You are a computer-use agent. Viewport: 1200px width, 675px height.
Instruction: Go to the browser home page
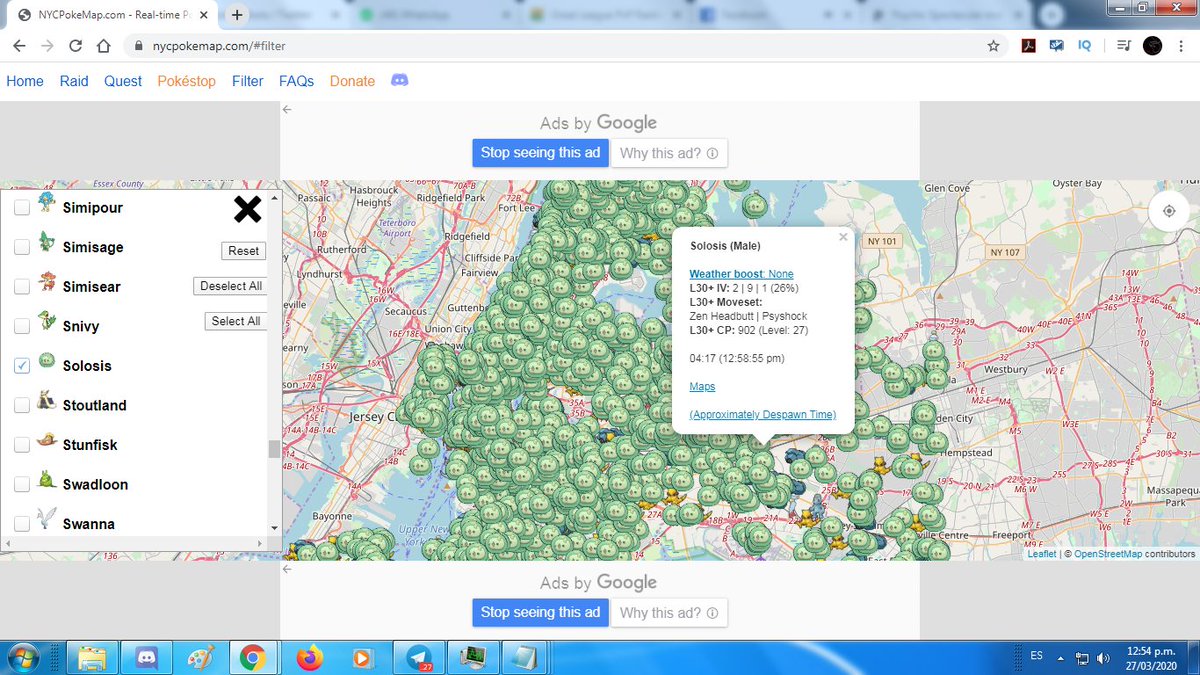pyautogui.click(x=103, y=46)
